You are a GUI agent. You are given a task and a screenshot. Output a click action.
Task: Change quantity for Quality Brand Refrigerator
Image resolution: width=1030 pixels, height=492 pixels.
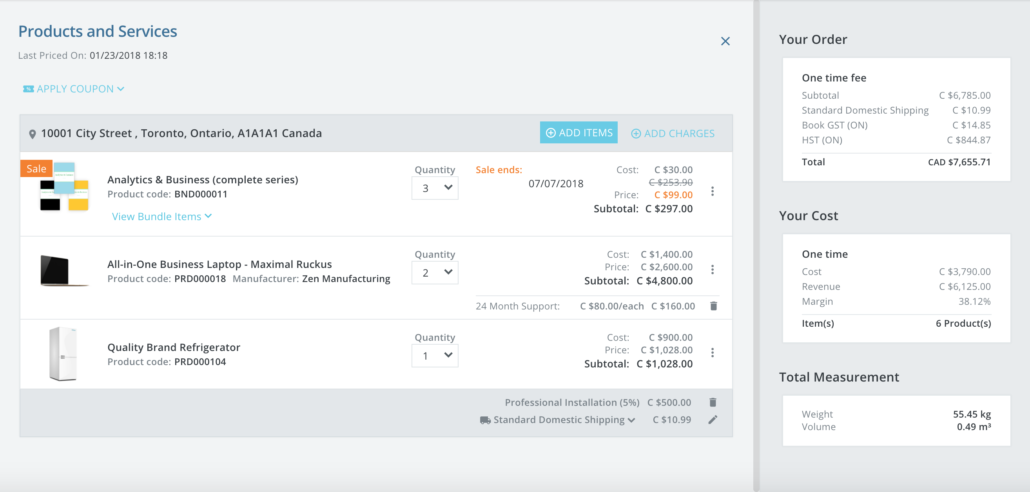click(435, 355)
